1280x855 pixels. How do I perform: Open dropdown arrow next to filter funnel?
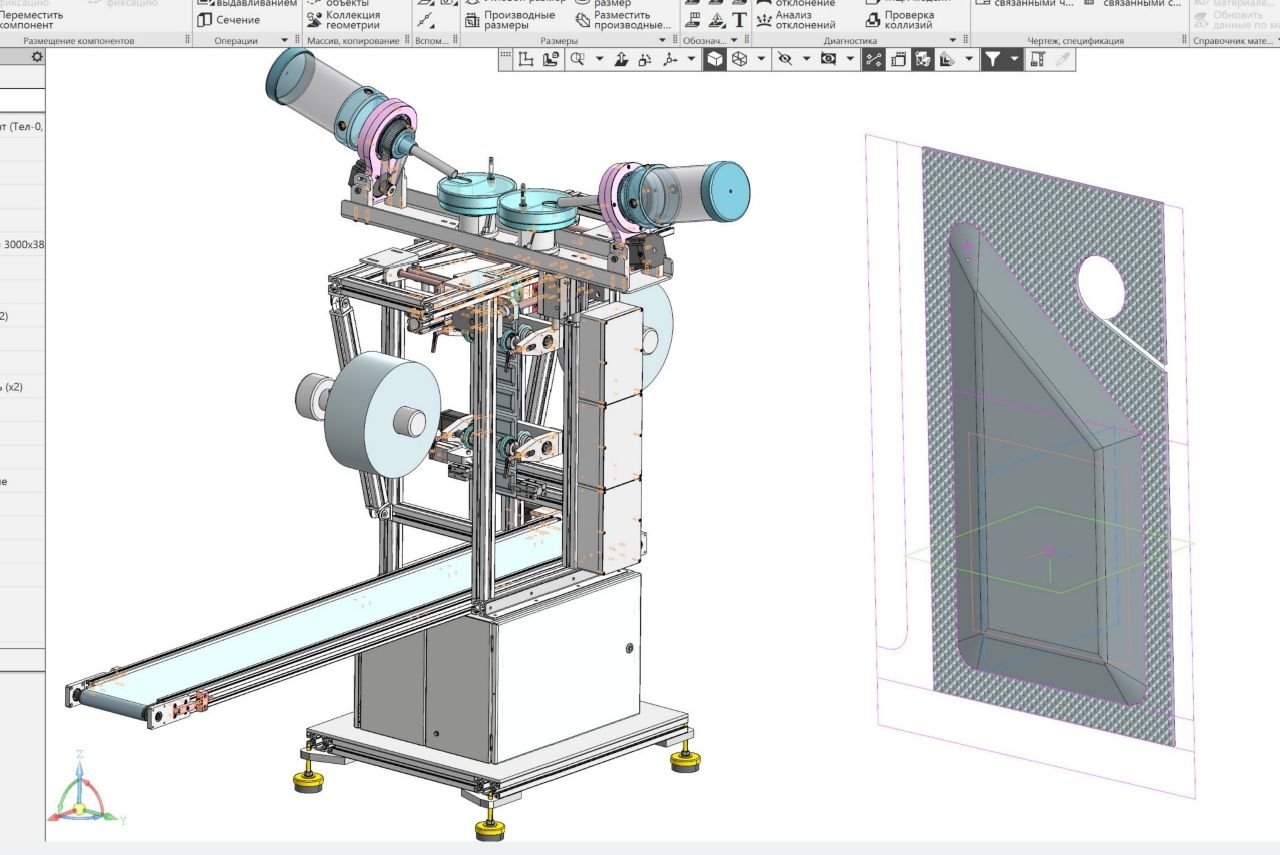point(1015,60)
